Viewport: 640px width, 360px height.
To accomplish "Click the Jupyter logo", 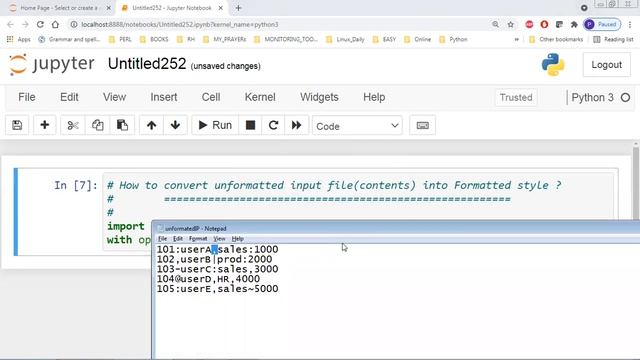I will (52, 64).
